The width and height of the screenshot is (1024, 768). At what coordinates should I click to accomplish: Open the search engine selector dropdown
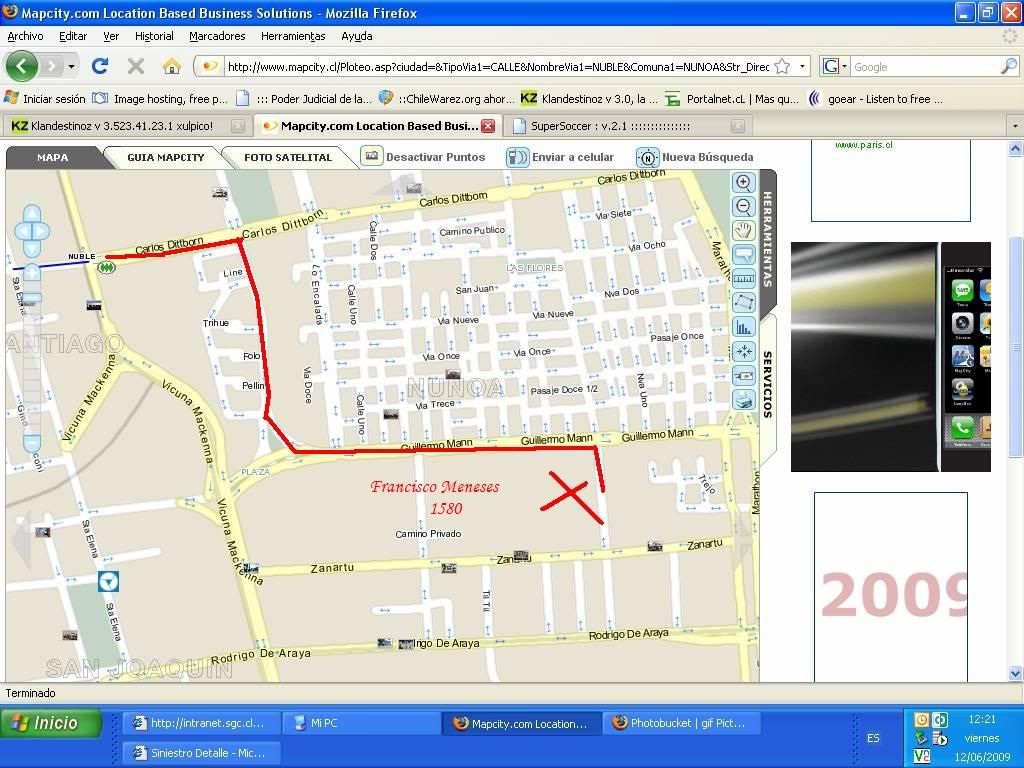[835, 67]
